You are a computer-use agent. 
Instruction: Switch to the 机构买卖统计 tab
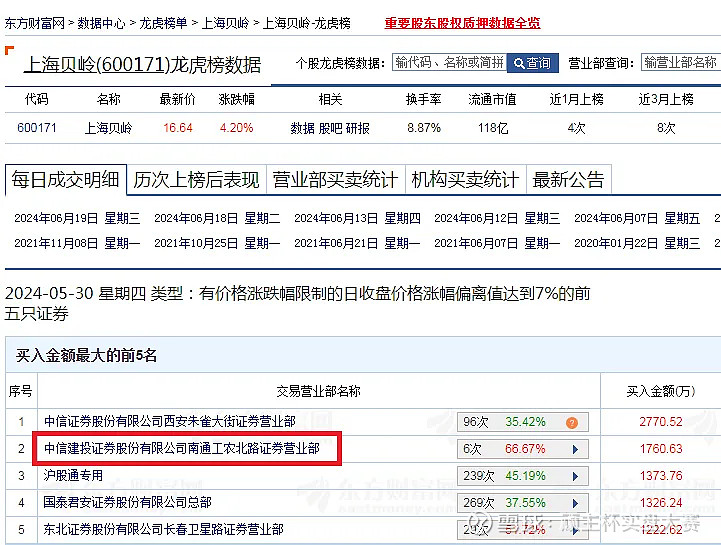pos(465,180)
